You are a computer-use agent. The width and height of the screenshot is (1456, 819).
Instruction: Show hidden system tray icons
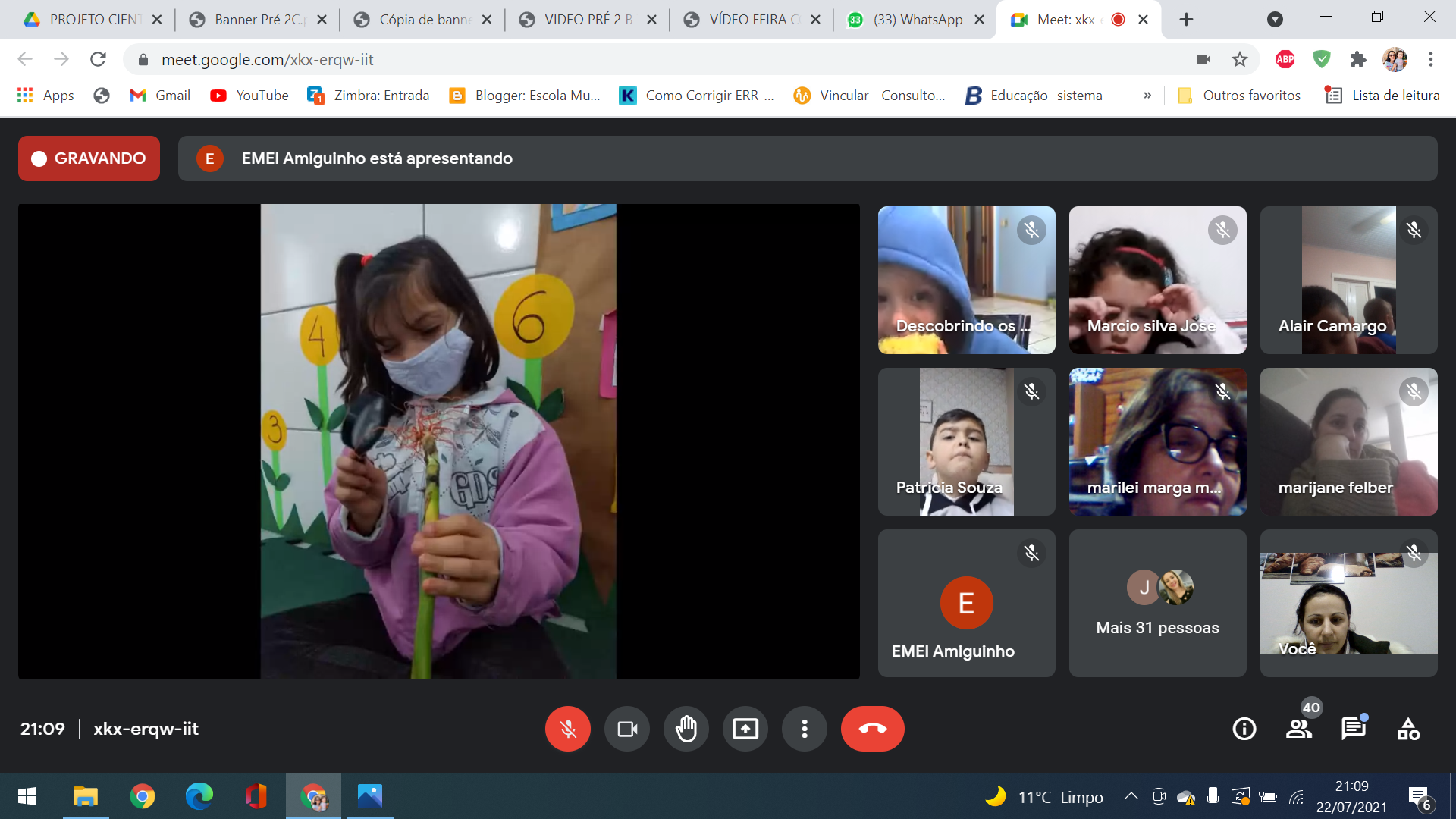click(1131, 796)
